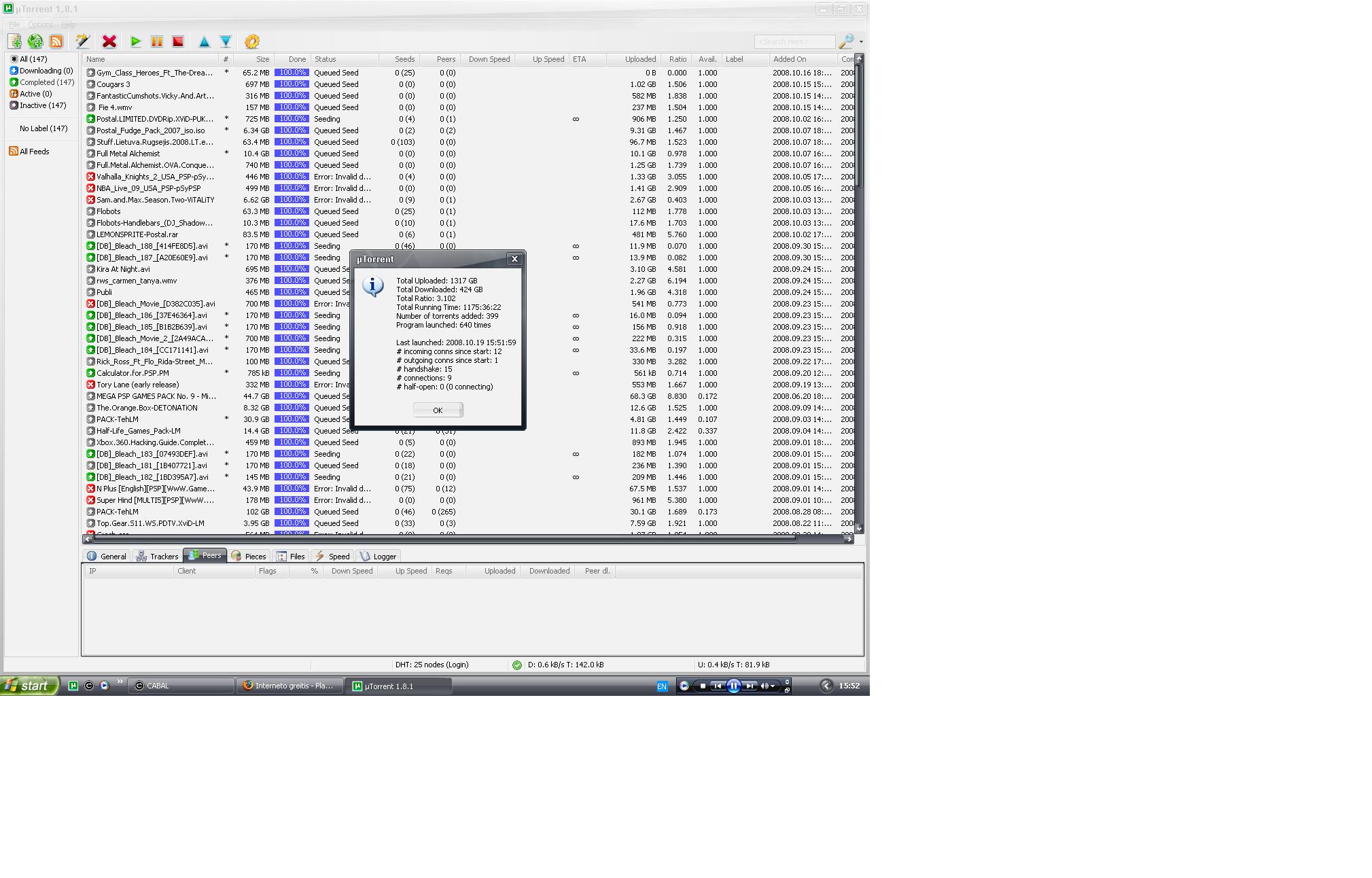Select the Cougars 3 torrent row

click(468, 84)
